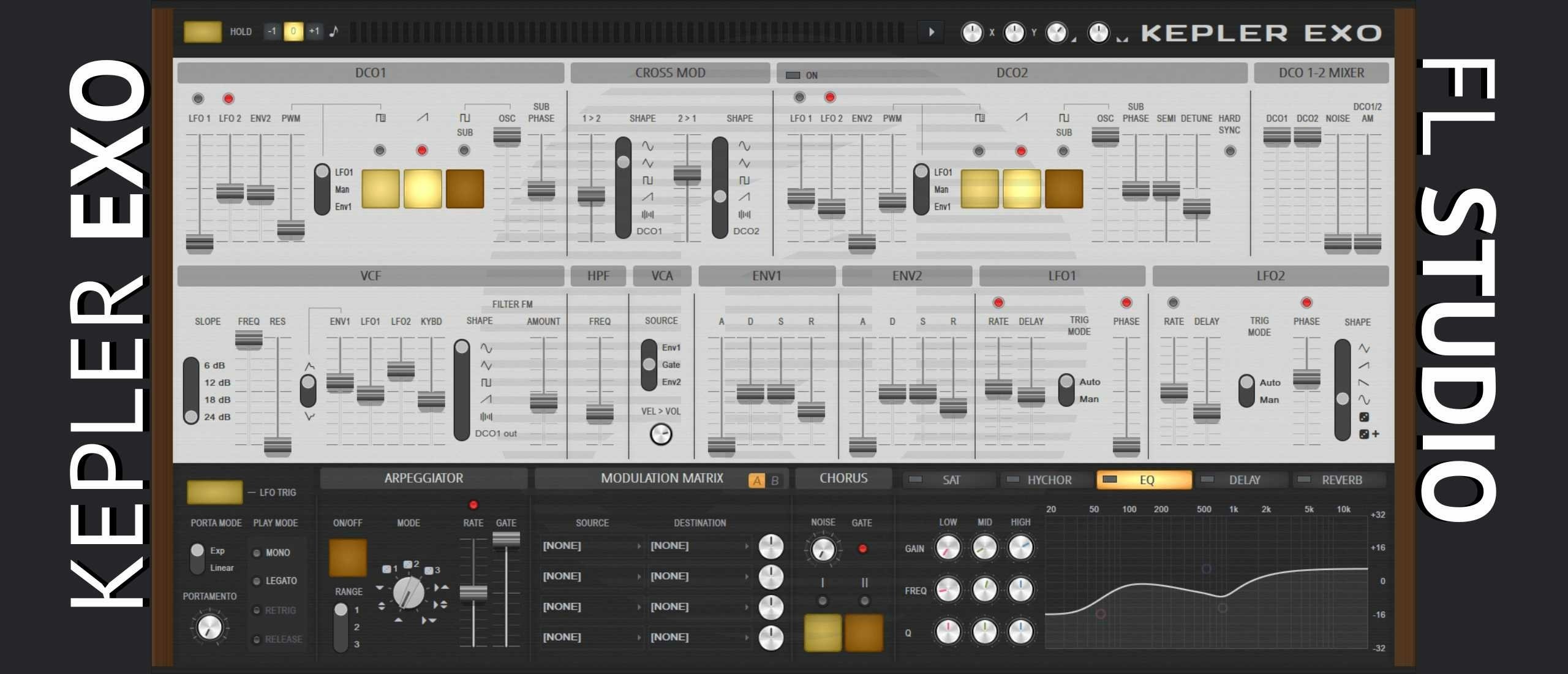Adjust the PORTAMENTO knob

tap(209, 627)
